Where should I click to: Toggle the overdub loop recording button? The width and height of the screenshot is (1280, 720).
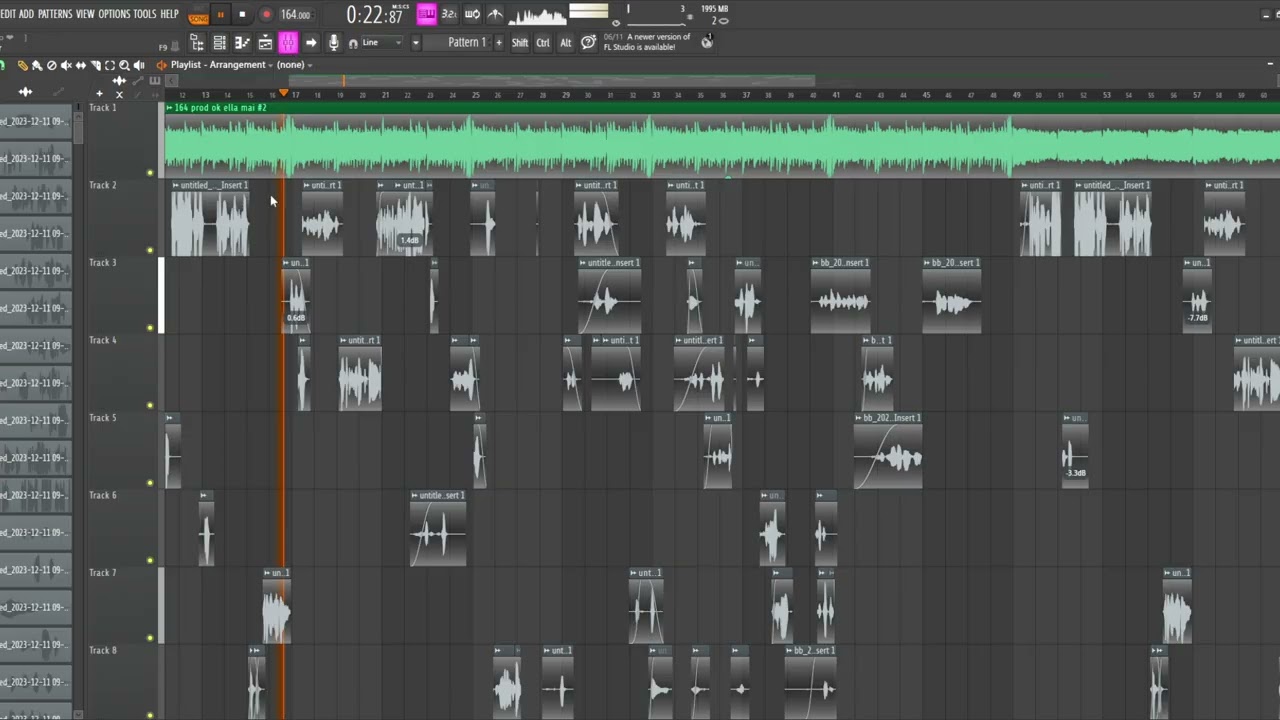click(x=472, y=14)
